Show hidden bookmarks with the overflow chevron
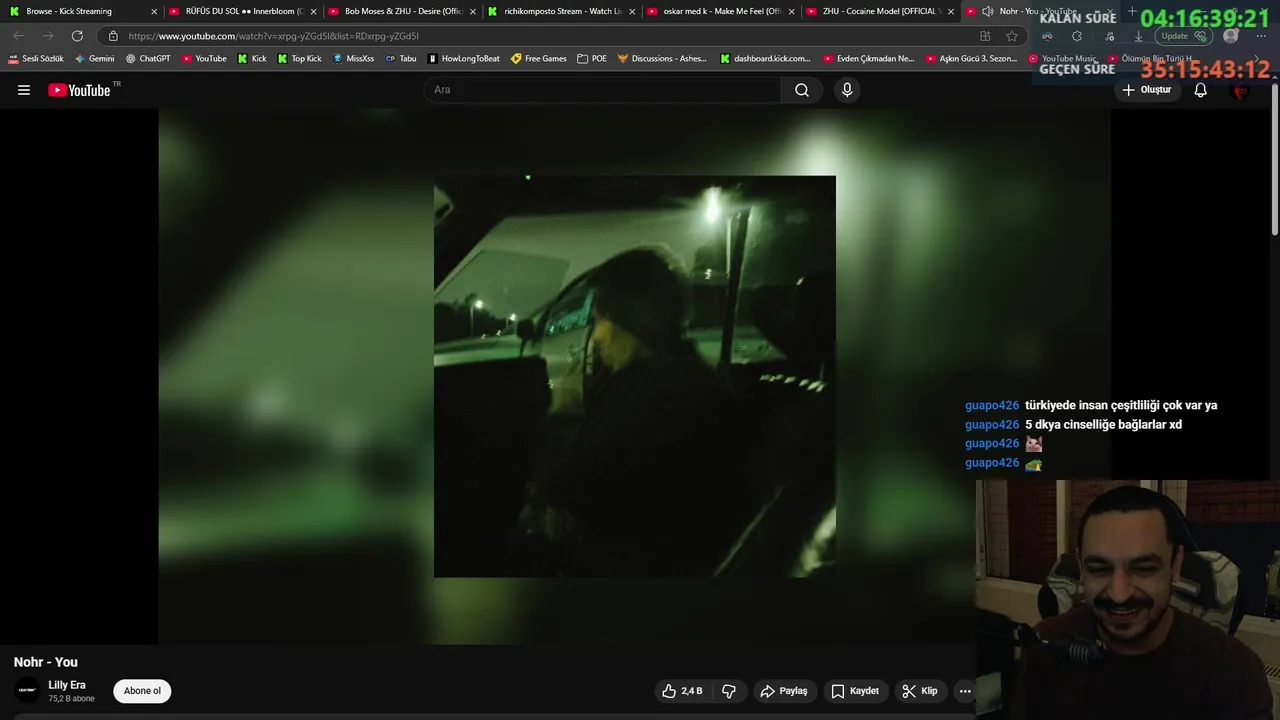 tap(1256, 59)
